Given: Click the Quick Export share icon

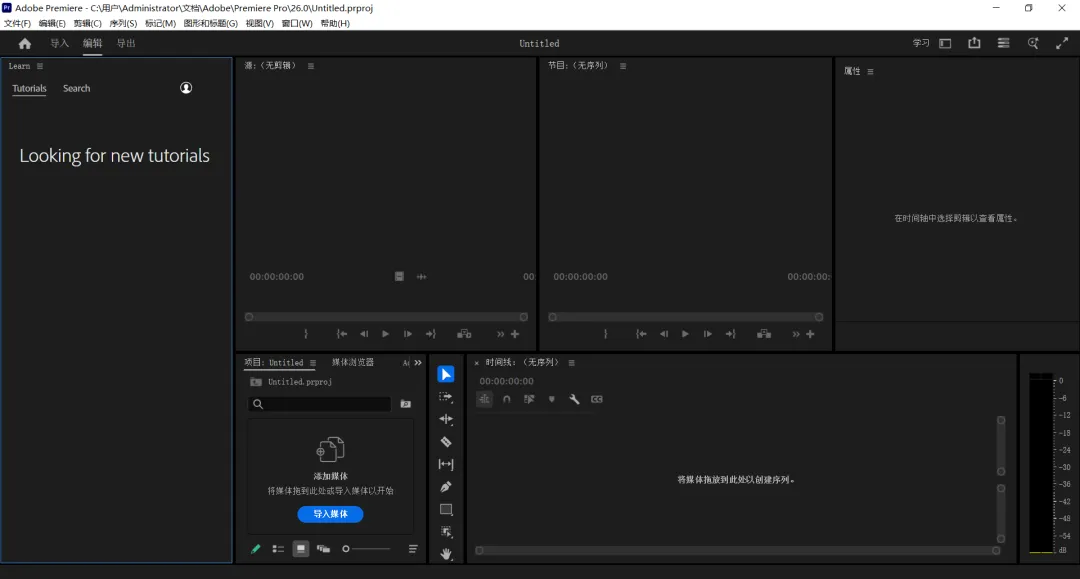Looking at the screenshot, I should pos(974,43).
